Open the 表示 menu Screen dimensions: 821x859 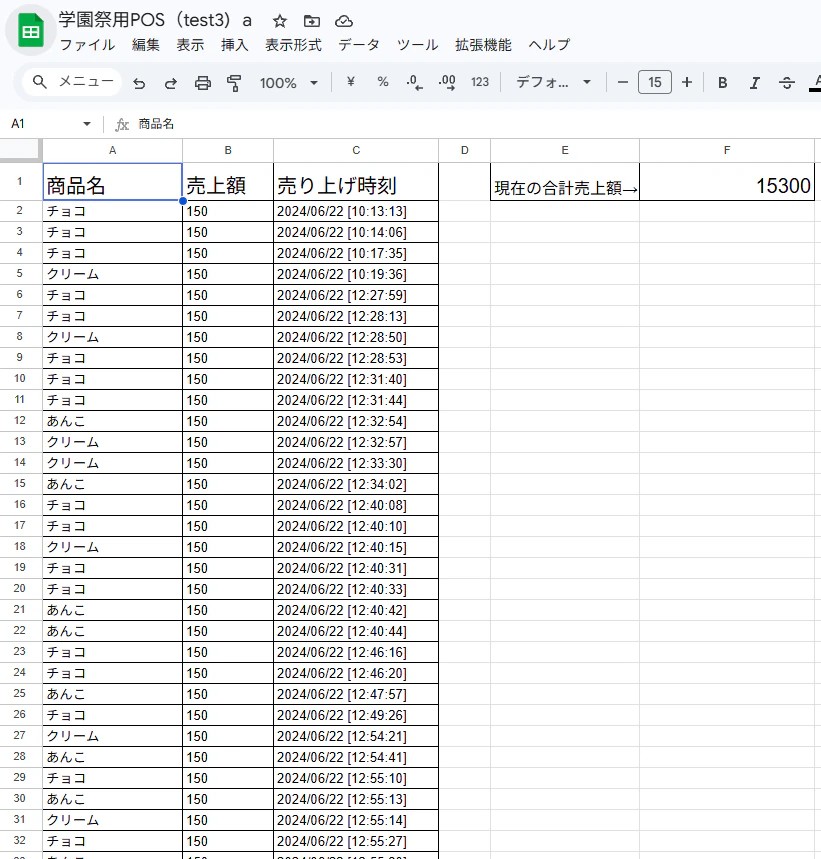[x=190, y=45]
